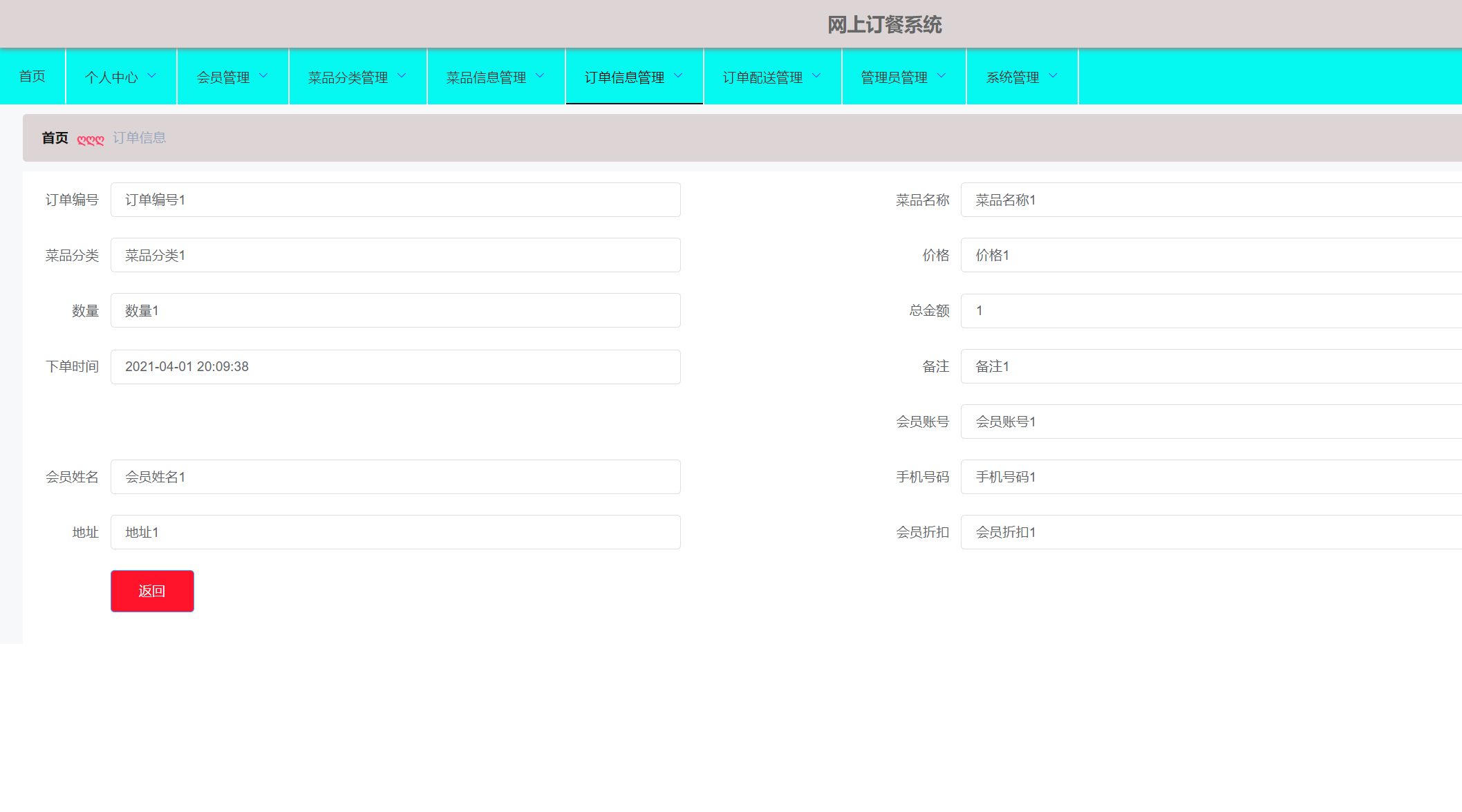The height and width of the screenshot is (812, 1462).
Task: Expand the 管理员管理 chevron icon
Action: [941, 76]
